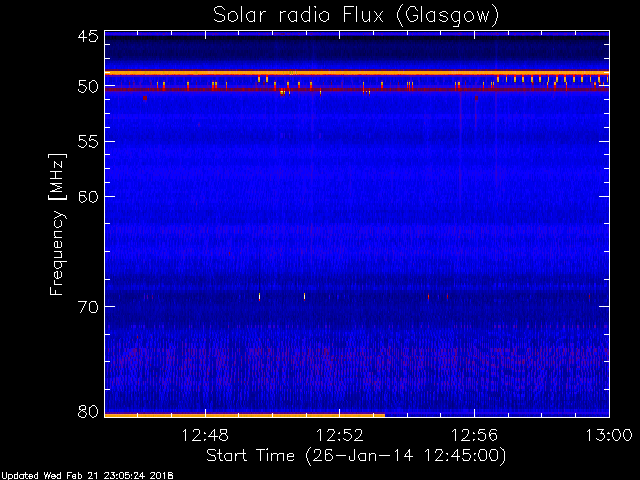Click the 'Start Time (26-Jan-14 12:45:00)' label

[x=356, y=456]
